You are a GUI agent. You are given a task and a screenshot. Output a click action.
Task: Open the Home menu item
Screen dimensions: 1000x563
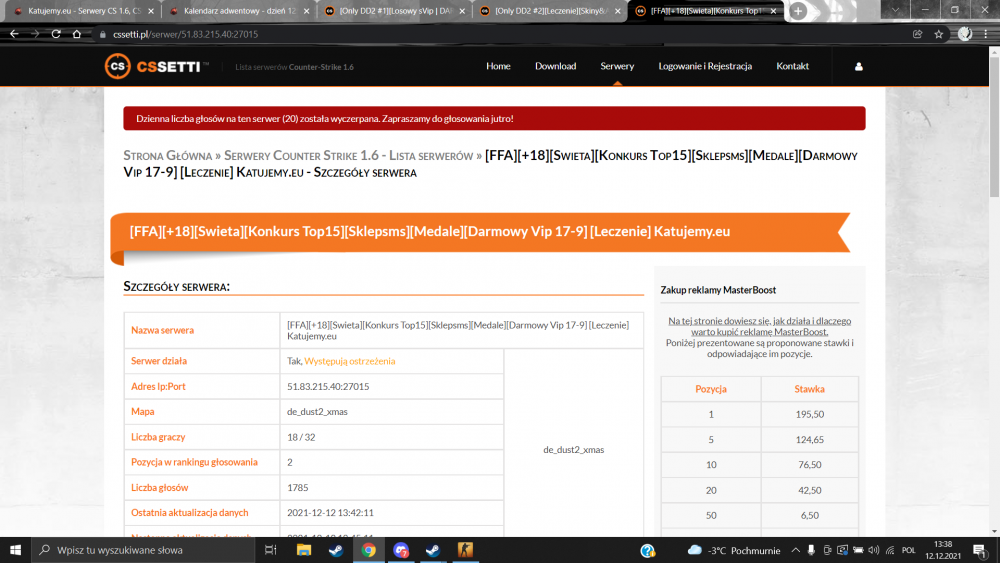[498, 66]
